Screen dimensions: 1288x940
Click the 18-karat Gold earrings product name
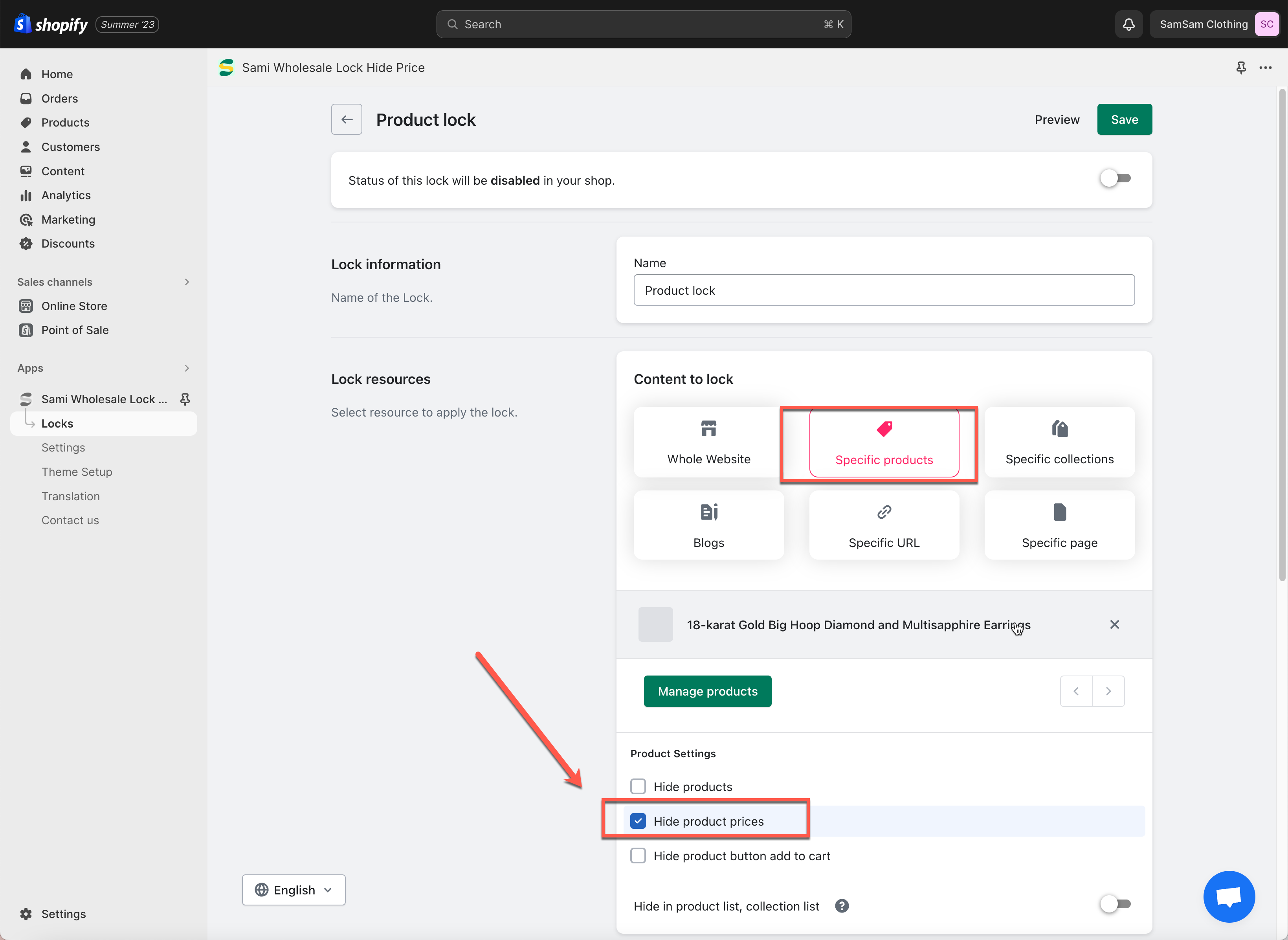click(x=859, y=625)
